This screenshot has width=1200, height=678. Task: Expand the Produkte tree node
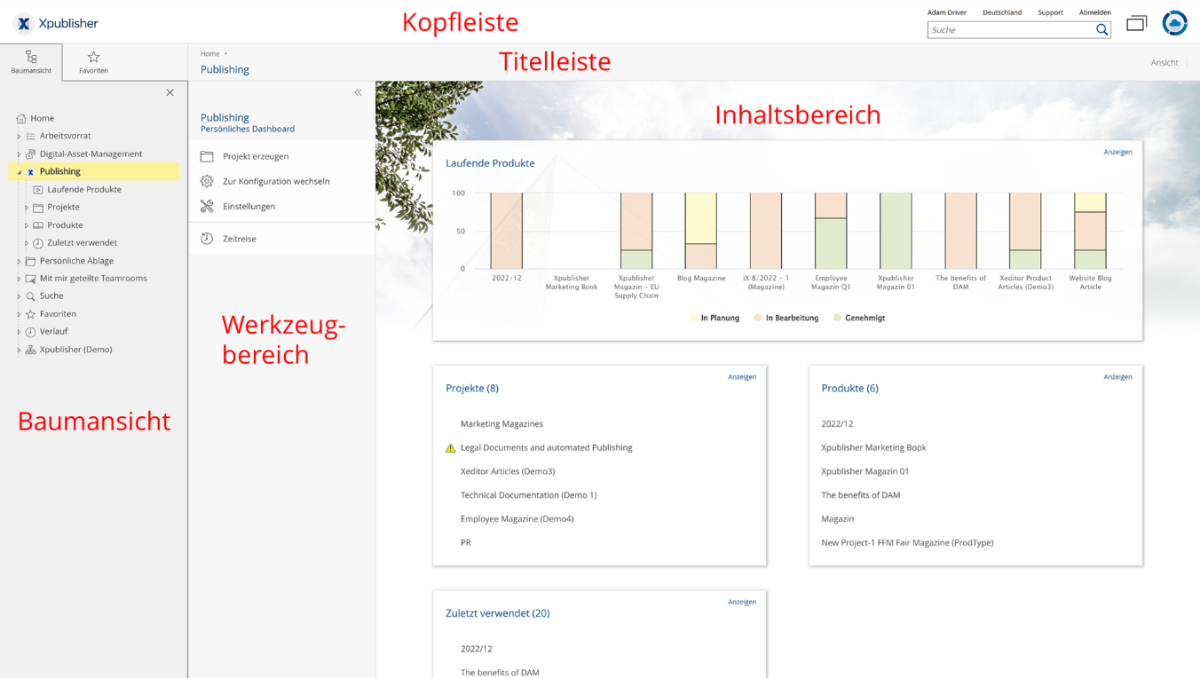coord(26,225)
